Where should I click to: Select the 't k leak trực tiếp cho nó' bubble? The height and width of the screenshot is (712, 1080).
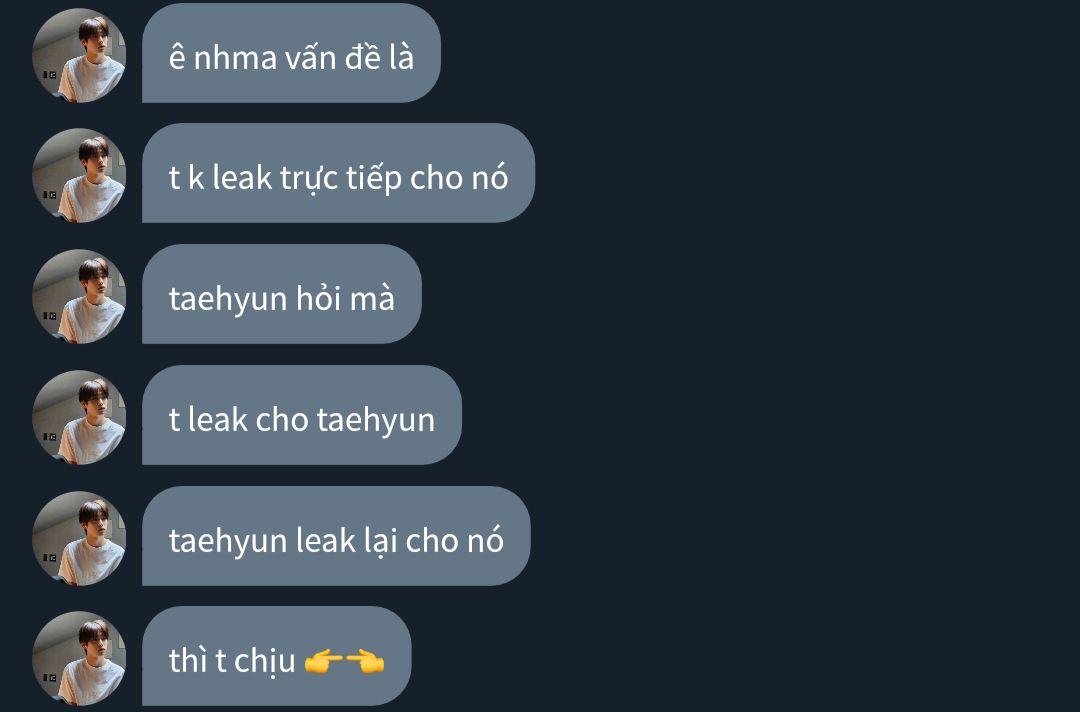[x=338, y=174]
